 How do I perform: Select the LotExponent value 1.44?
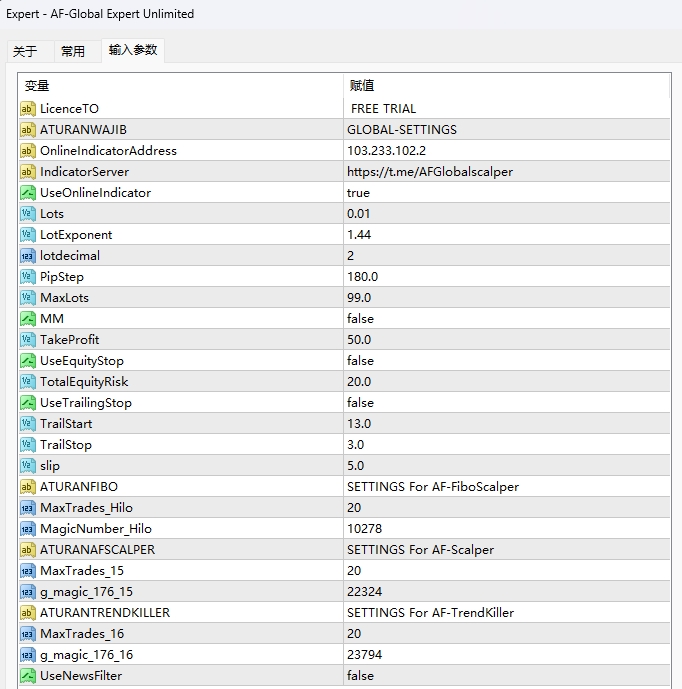tap(359, 234)
